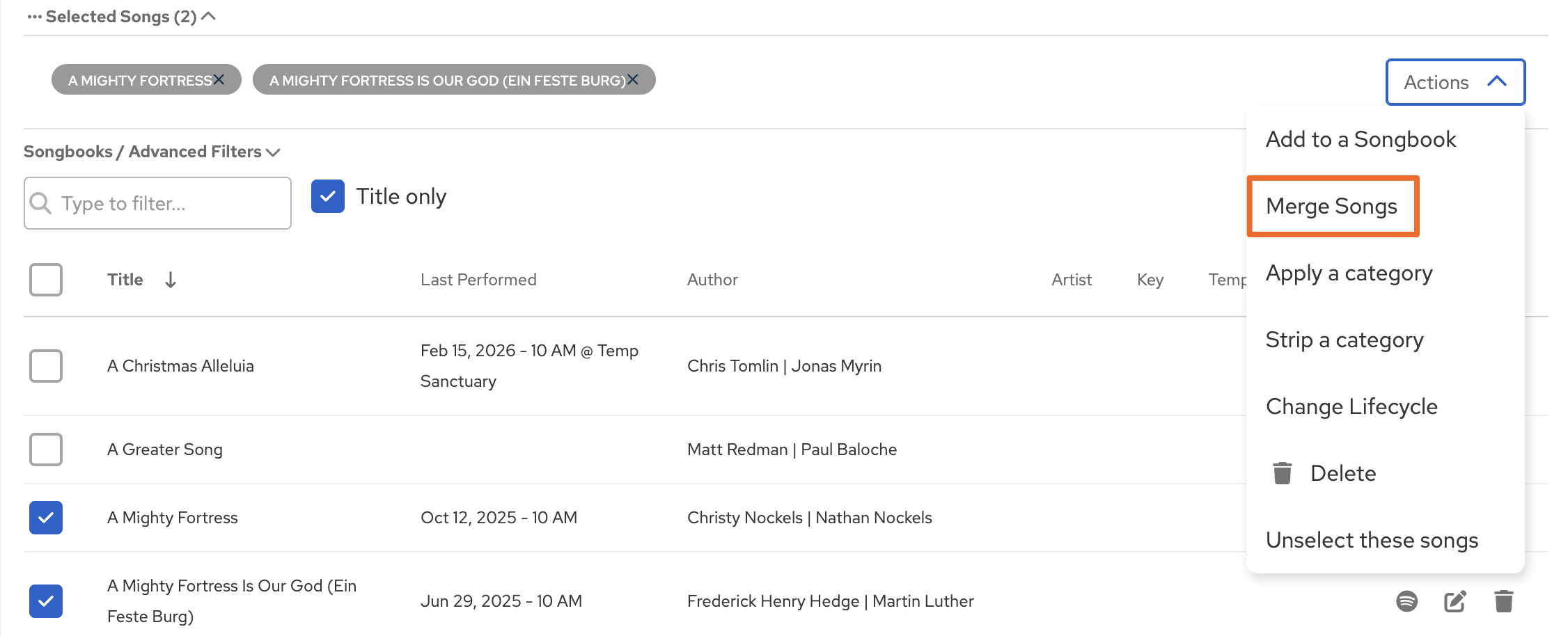1568x636 pixels.
Task: Remove the A MIGHTY FORTRESS chip via X
Action: pos(219,79)
